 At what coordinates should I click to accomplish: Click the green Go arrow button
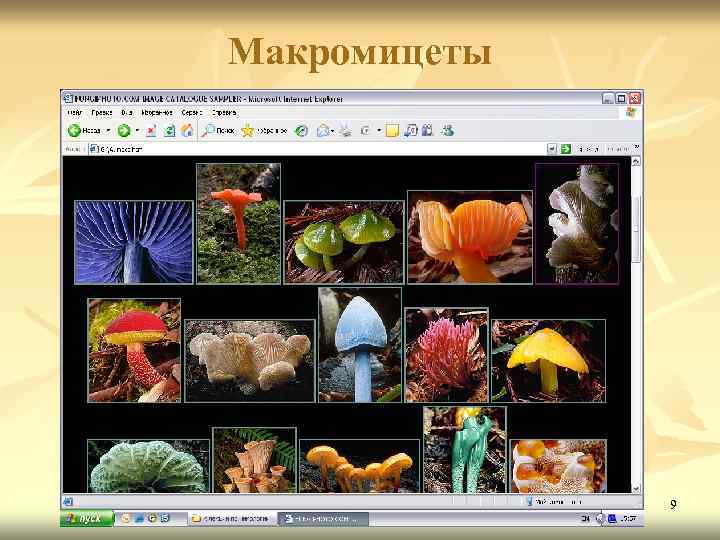(566, 149)
